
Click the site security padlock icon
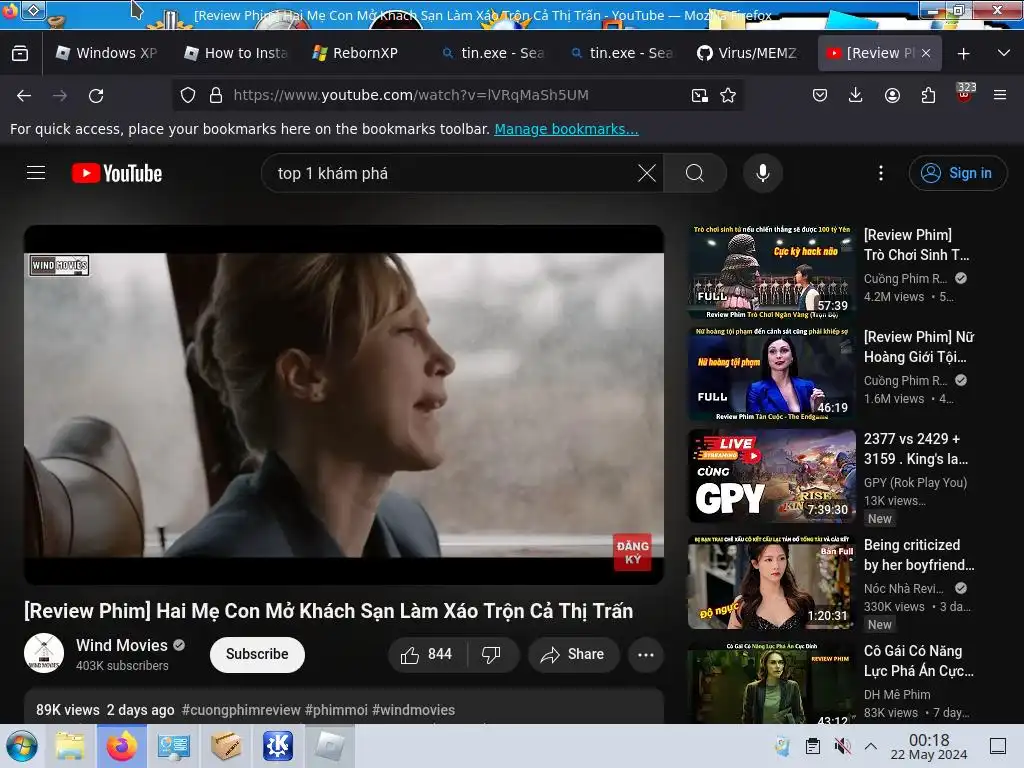216,95
